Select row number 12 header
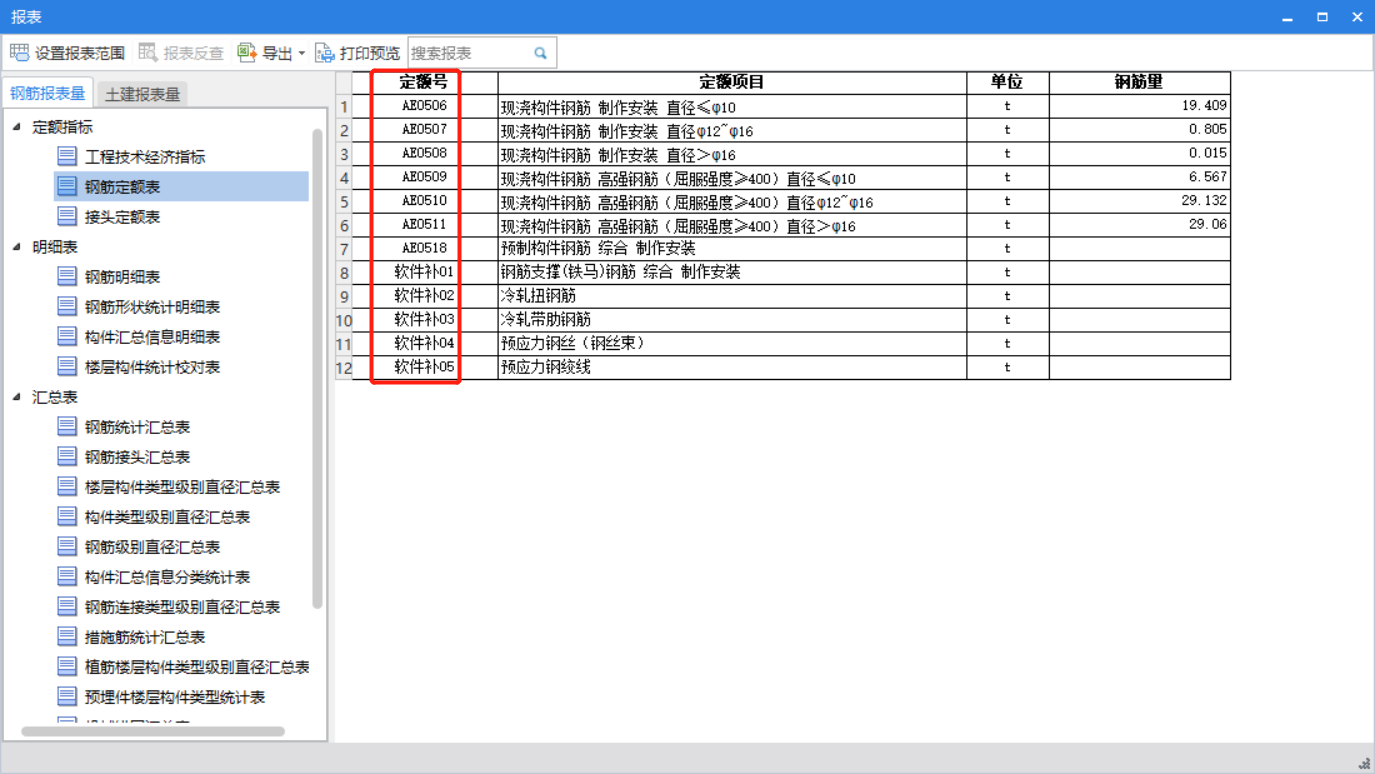1375x774 pixels. point(345,367)
